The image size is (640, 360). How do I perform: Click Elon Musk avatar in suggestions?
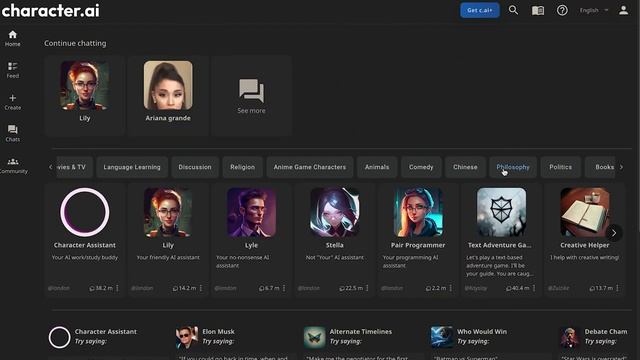[x=187, y=337]
